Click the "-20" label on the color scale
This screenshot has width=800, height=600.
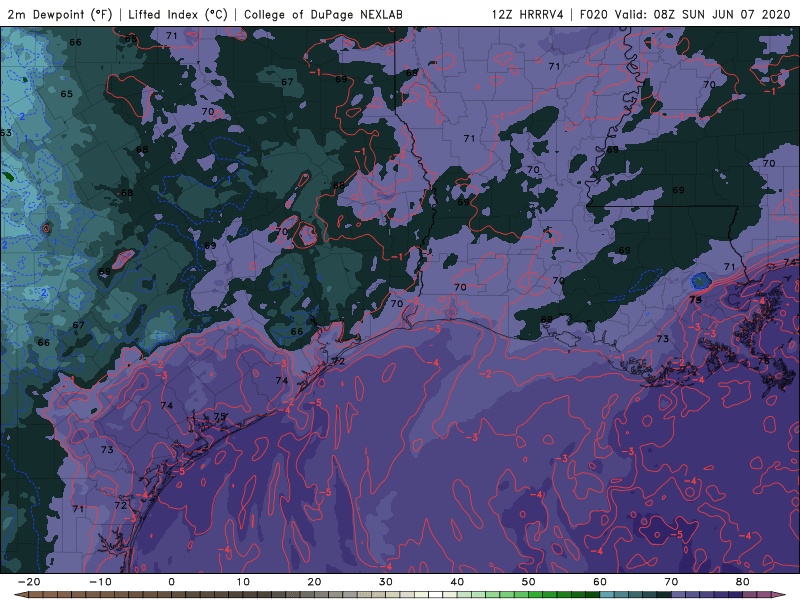click(29, 582)
